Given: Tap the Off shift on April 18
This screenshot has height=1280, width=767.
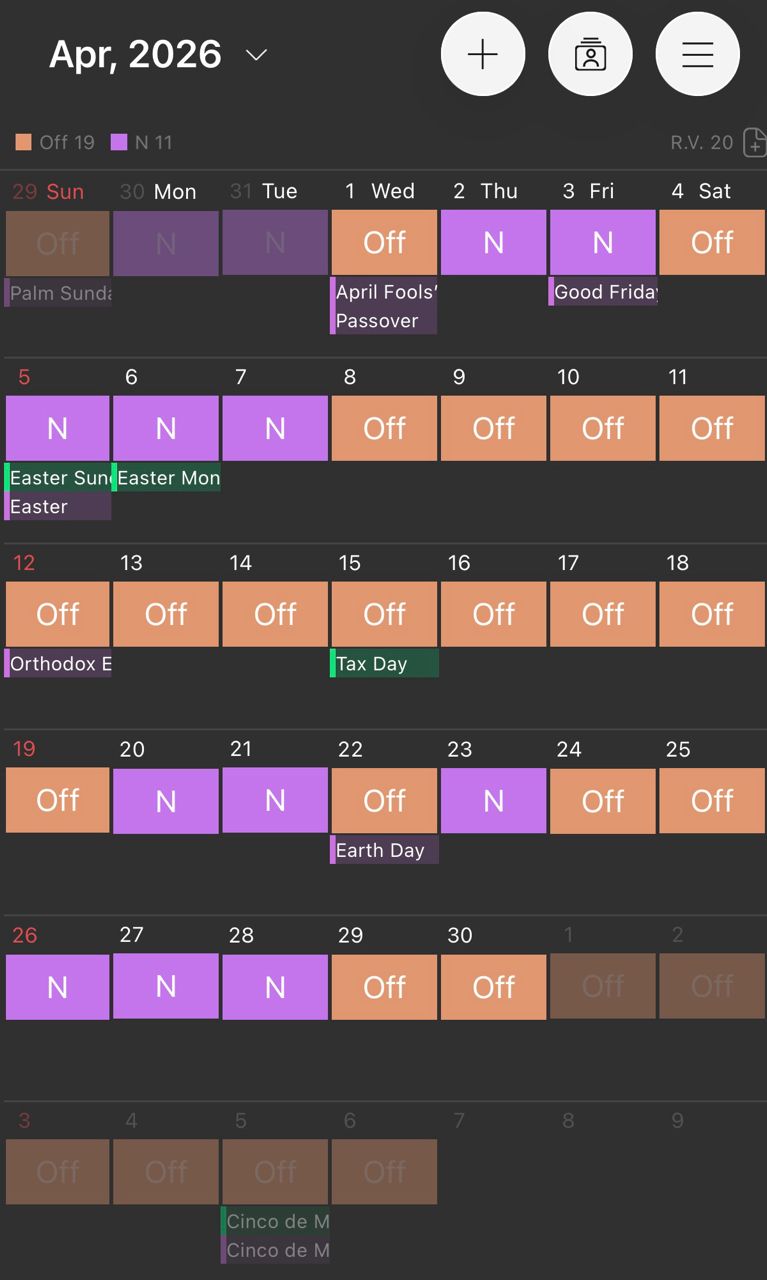Looking at the screenshot, I should (x=712, y=614).
